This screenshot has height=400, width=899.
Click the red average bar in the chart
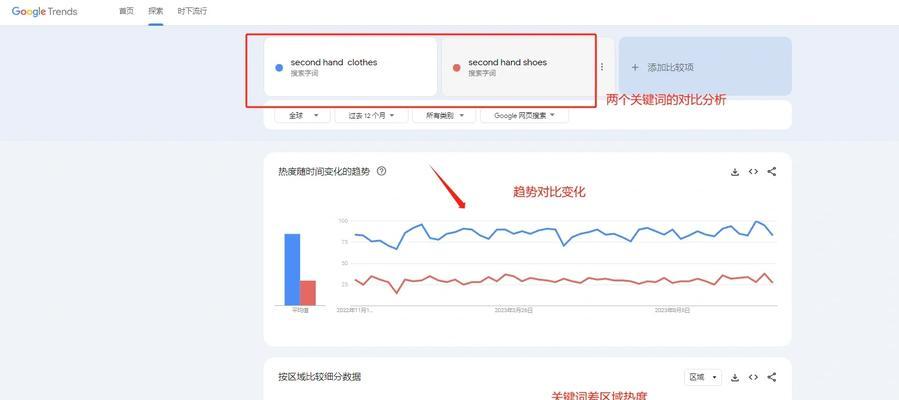pos(308,293)
